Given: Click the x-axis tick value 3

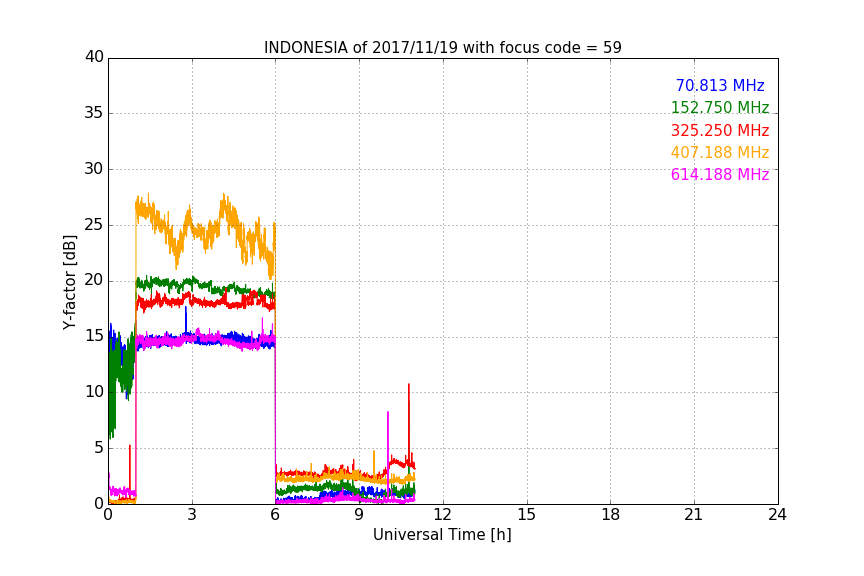Looking at the screenshot, I should click(x=192, y=515).
